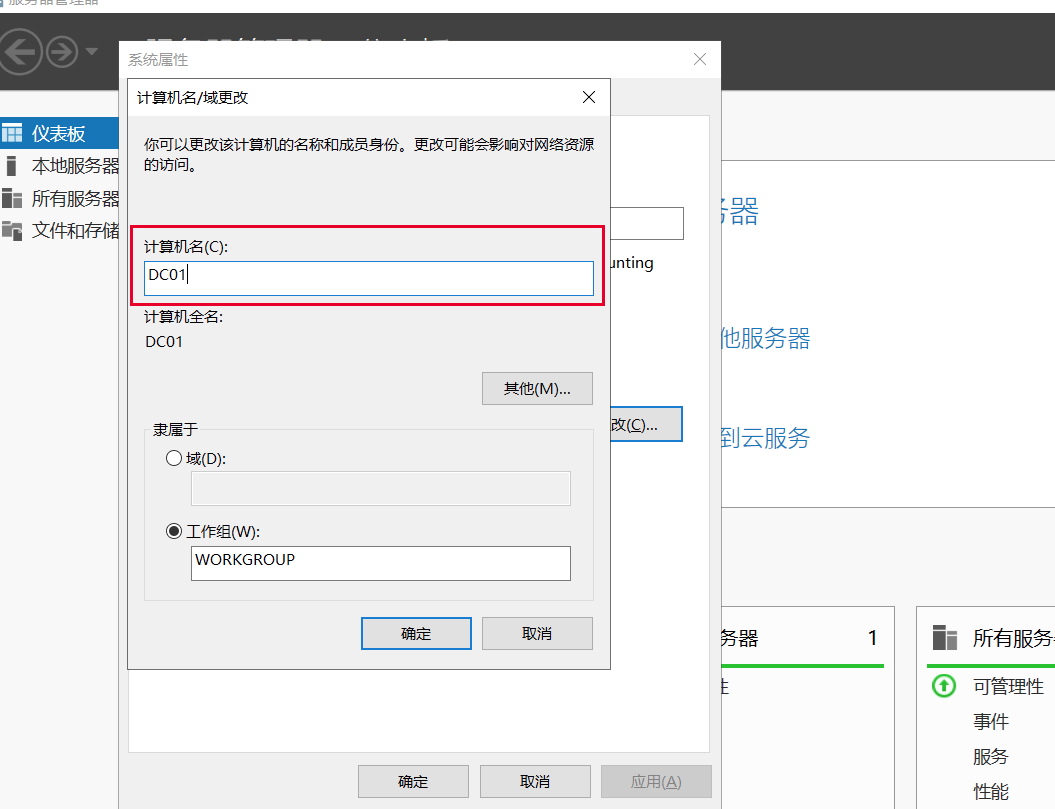Image resolution: width=1055 pixels, height=809 pixels.
Task: Click the 所有服务器 tile icon
Action: (x=945, y=638)
